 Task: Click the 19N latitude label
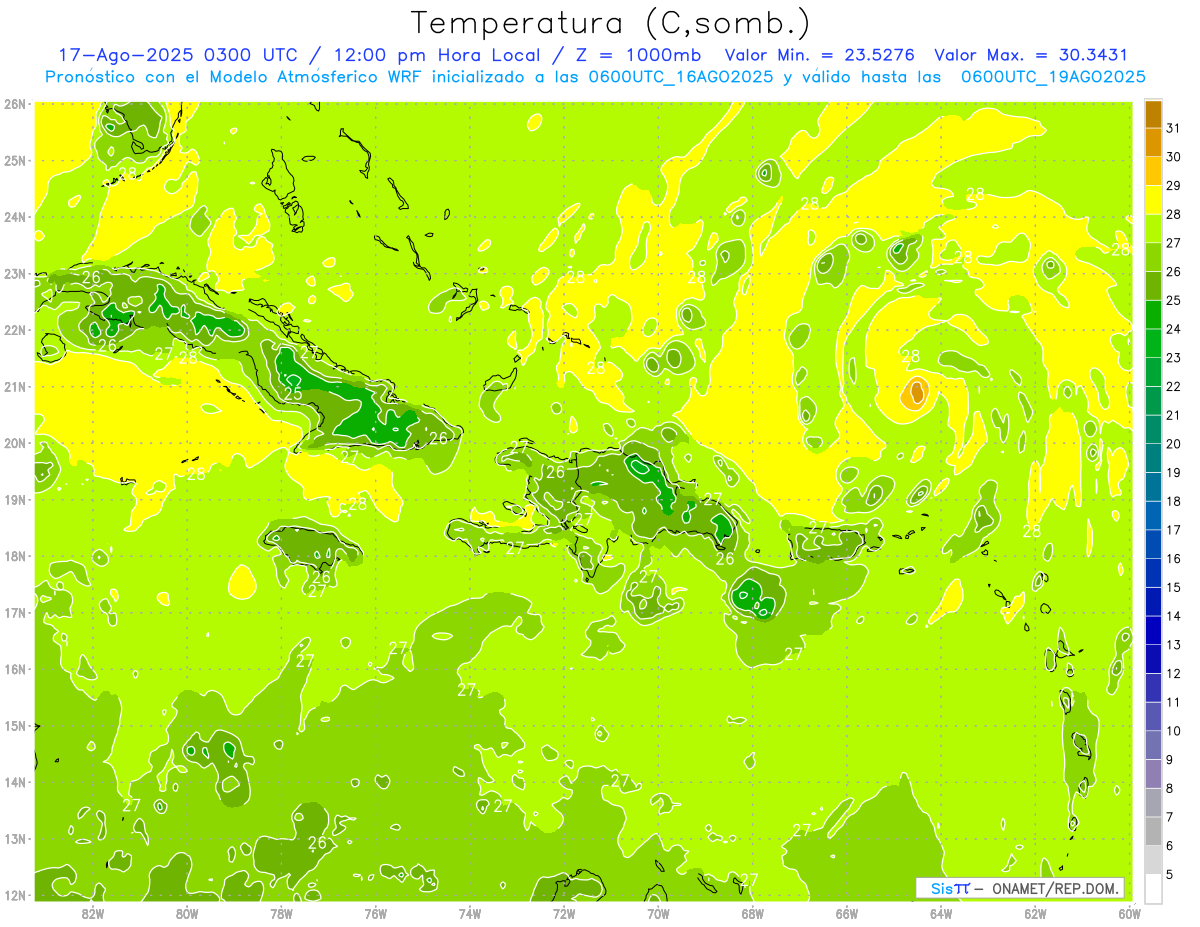[x=16, y=499]
